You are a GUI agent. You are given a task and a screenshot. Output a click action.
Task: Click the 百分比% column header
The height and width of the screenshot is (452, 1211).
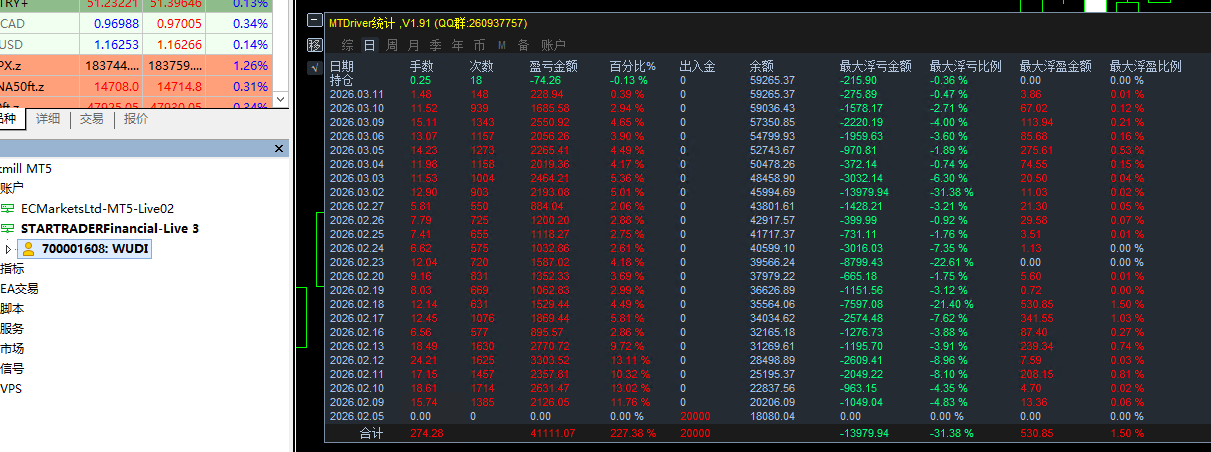632,66
